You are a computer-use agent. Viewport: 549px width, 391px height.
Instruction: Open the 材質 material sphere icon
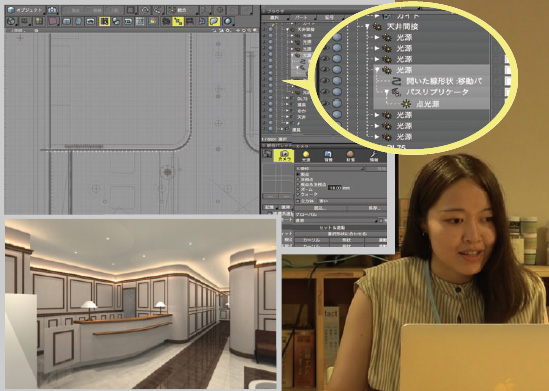coord(350,156)
